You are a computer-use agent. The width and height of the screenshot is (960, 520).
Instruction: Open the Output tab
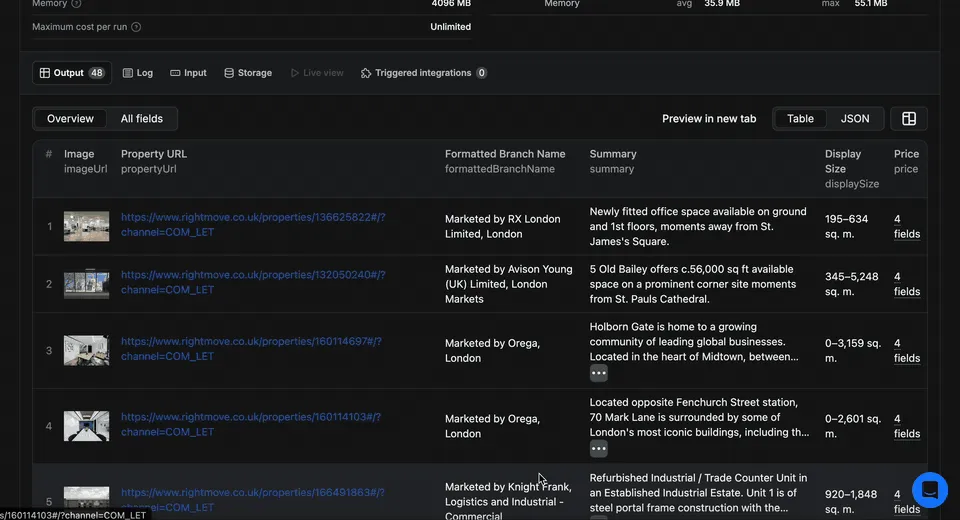tap(70, 73)
